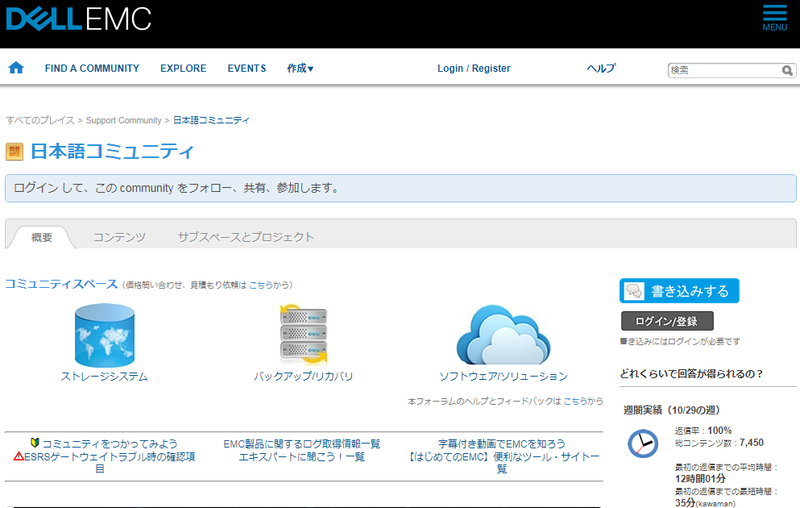Open FIND A COMMUNITY menu
Viewport: 800px width, 508px height.
[x=92, y=68]
